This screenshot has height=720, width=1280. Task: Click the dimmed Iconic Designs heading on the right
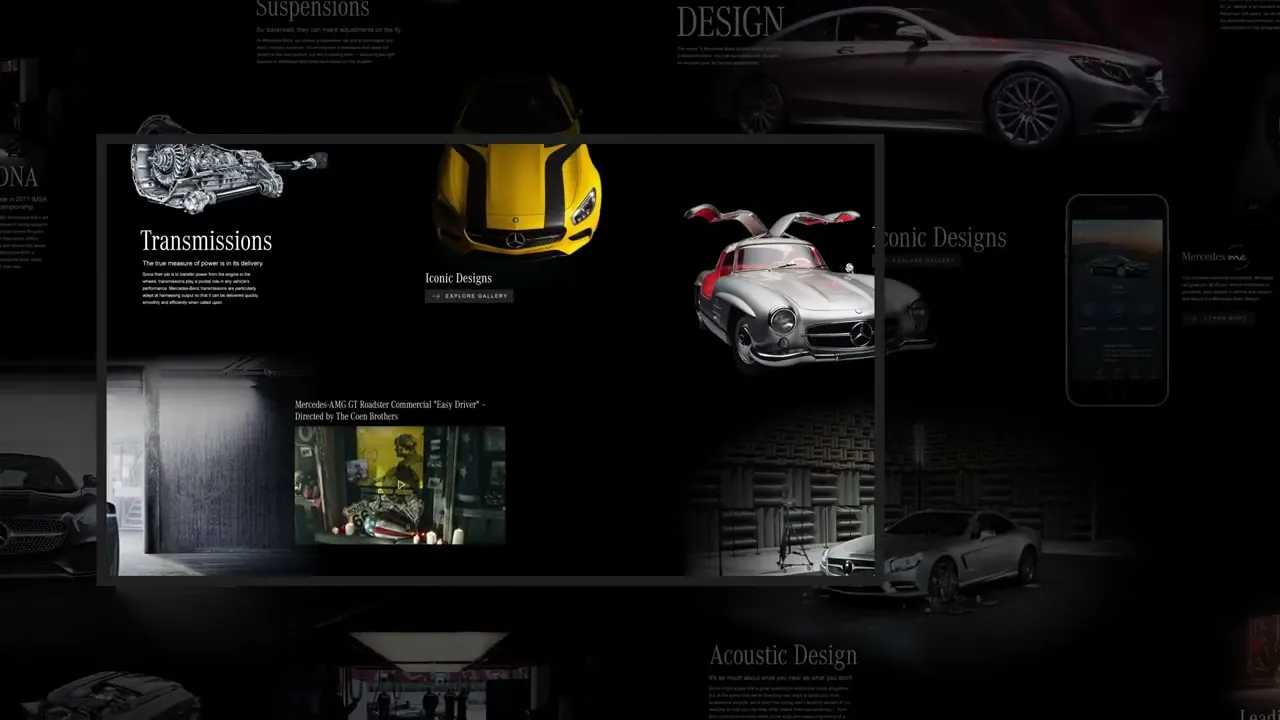(940, 238)
